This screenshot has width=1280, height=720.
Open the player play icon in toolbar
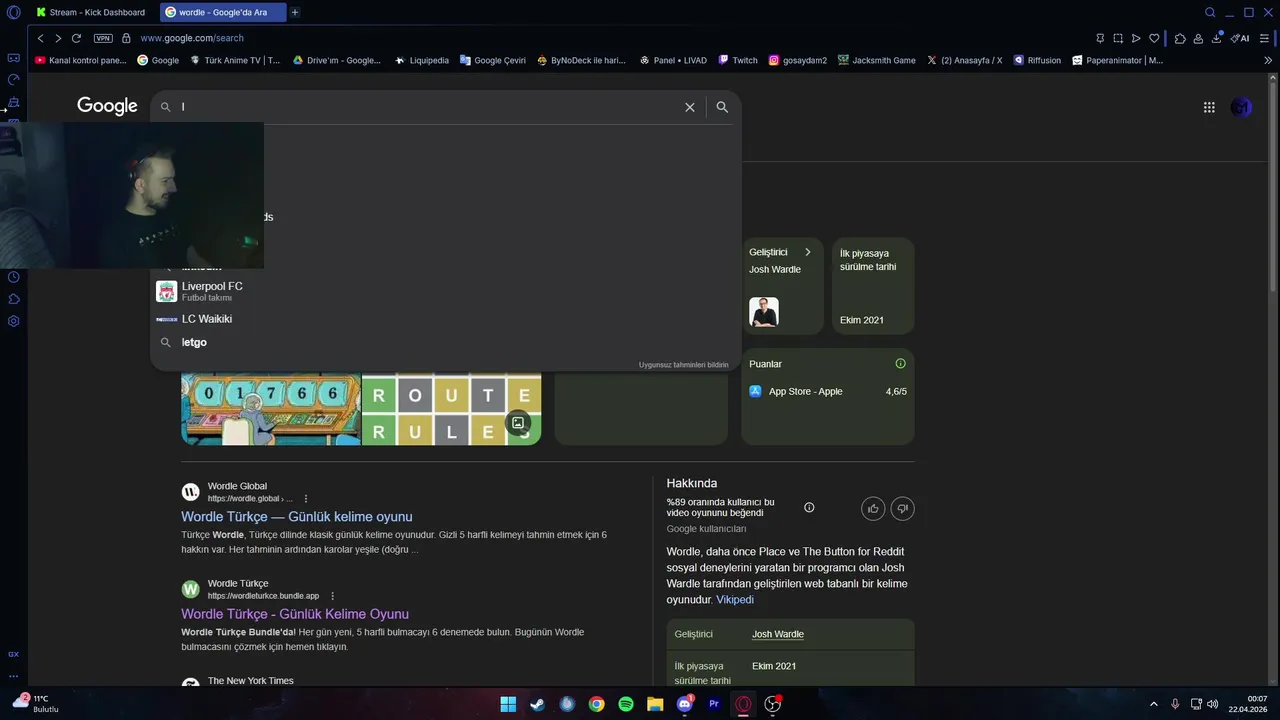pyautogui.click(x=1136, y=38)
